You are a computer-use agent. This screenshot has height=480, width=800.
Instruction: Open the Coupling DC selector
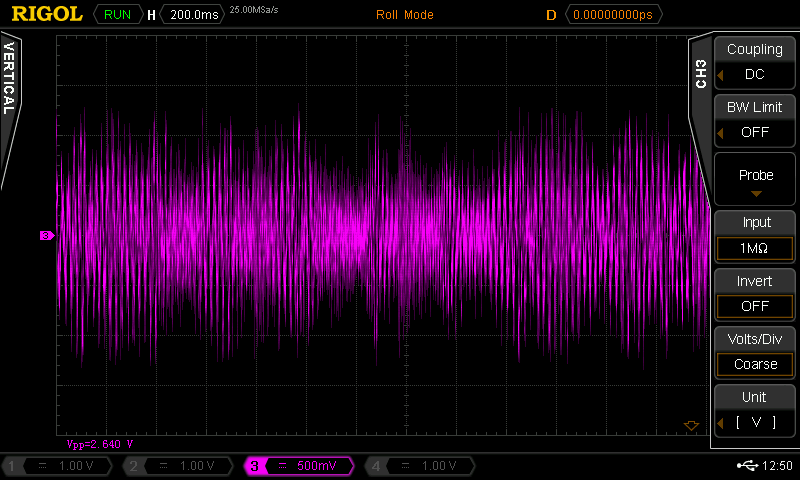click(755, 63)
